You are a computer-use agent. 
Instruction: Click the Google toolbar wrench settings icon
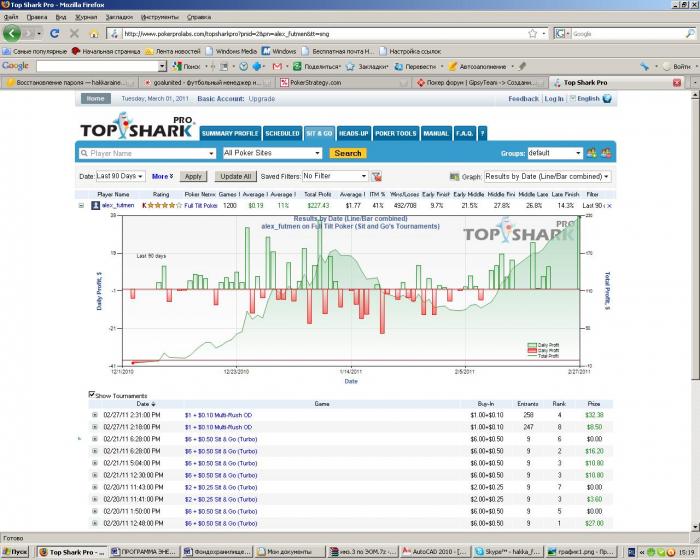644,67
